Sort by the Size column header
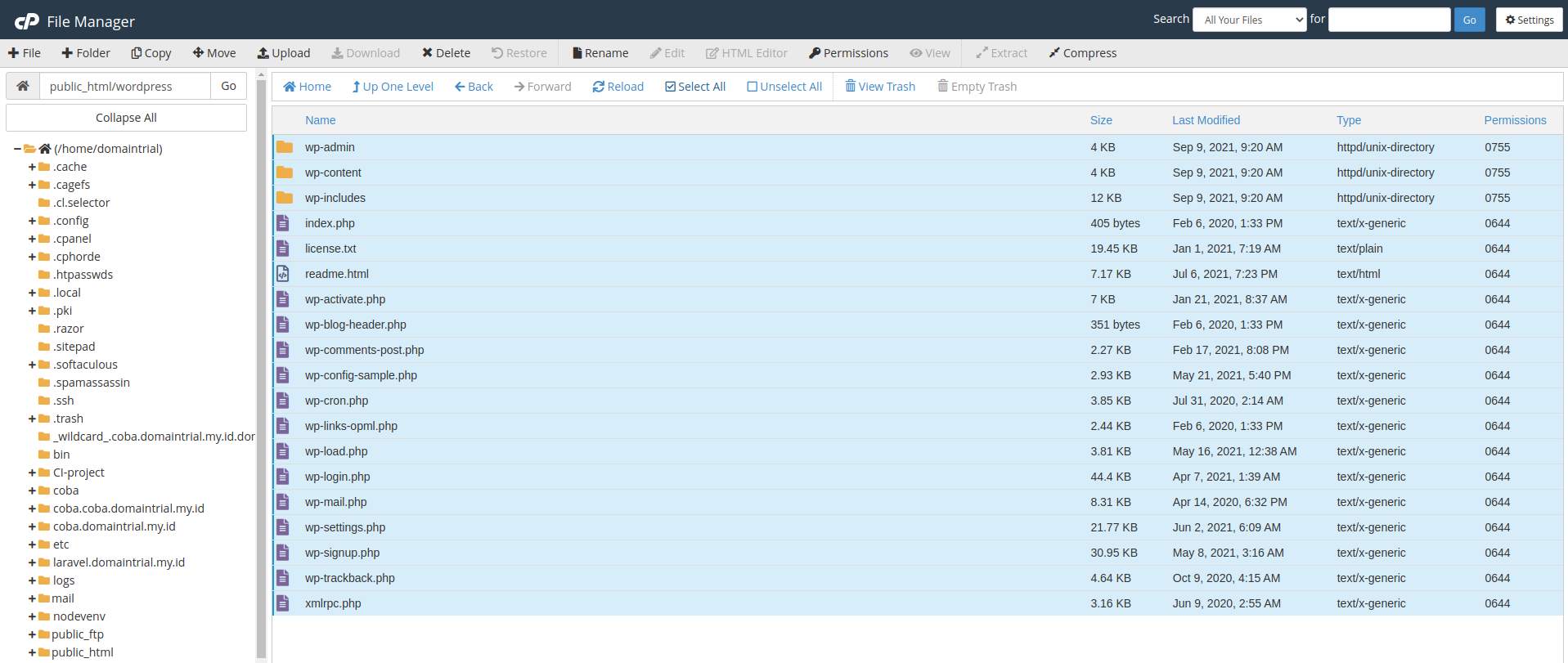 tap(1100, 120)
